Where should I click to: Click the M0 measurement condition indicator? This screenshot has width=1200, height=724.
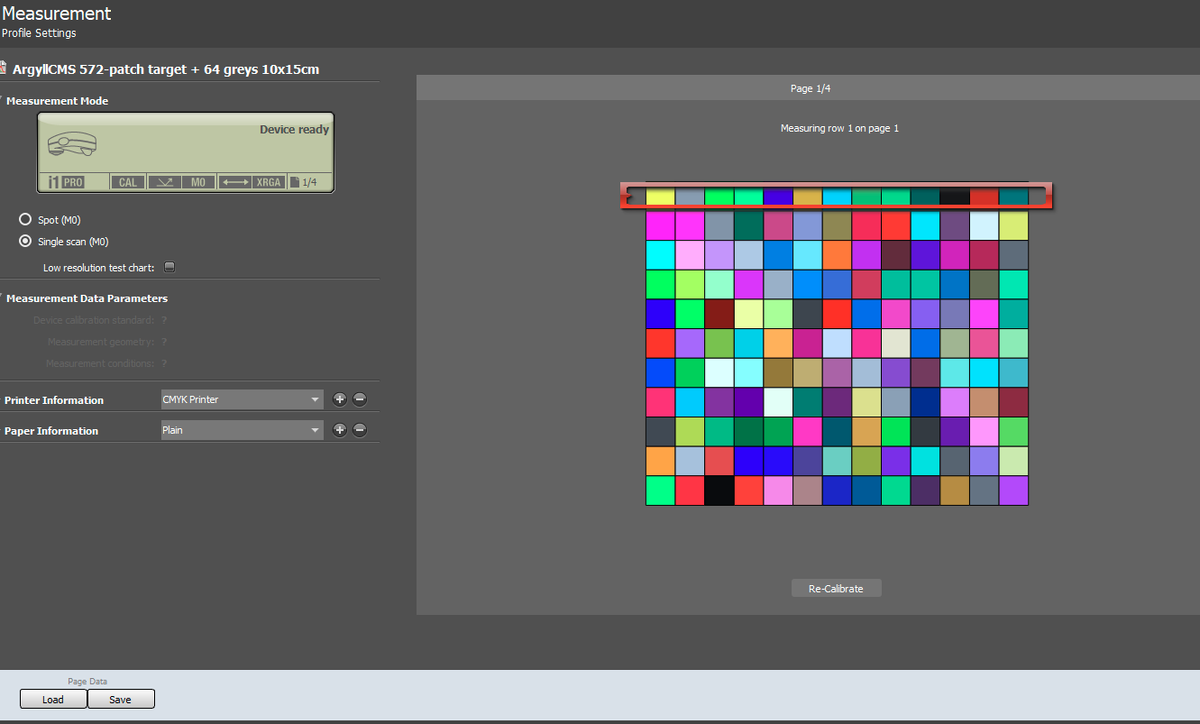pos(198,182)
